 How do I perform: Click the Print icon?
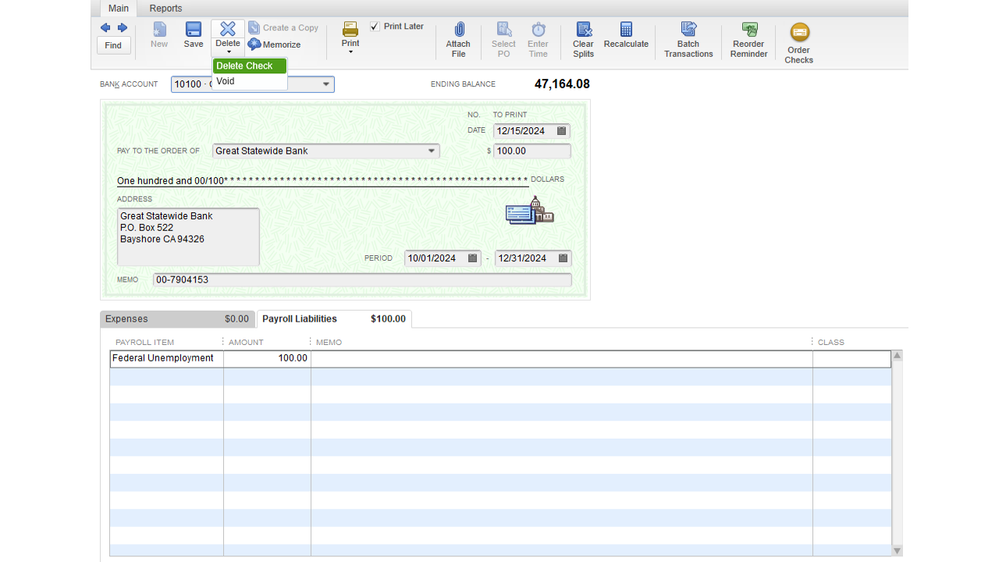pos(350,29)
